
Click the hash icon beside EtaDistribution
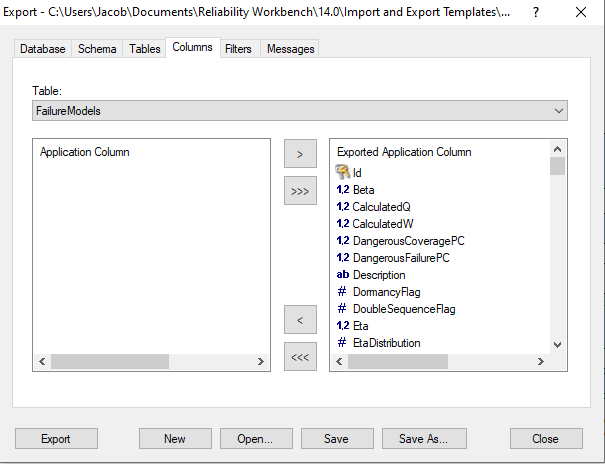pos(343,343)
